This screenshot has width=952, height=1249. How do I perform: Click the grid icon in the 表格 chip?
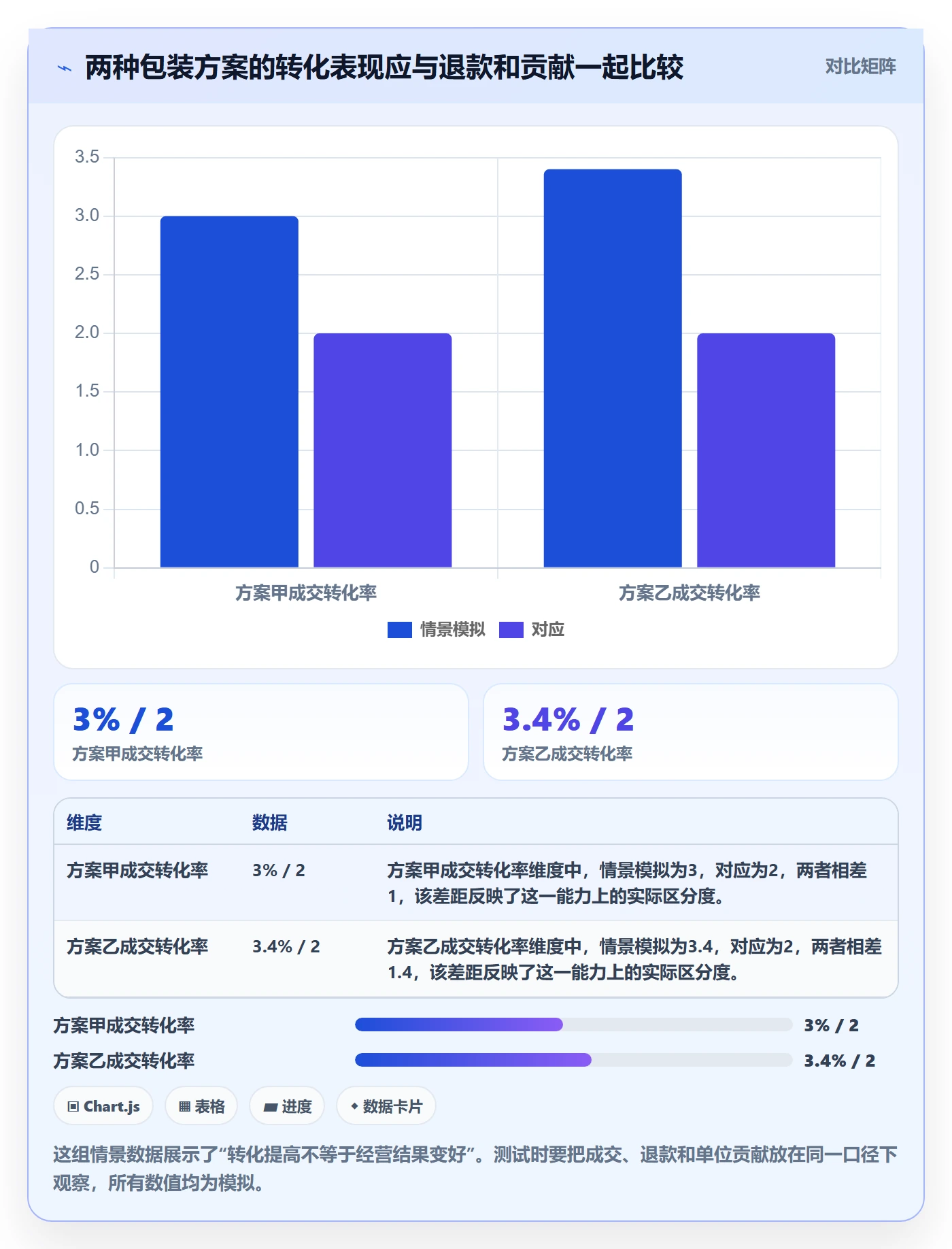[x=185, y=1107]
